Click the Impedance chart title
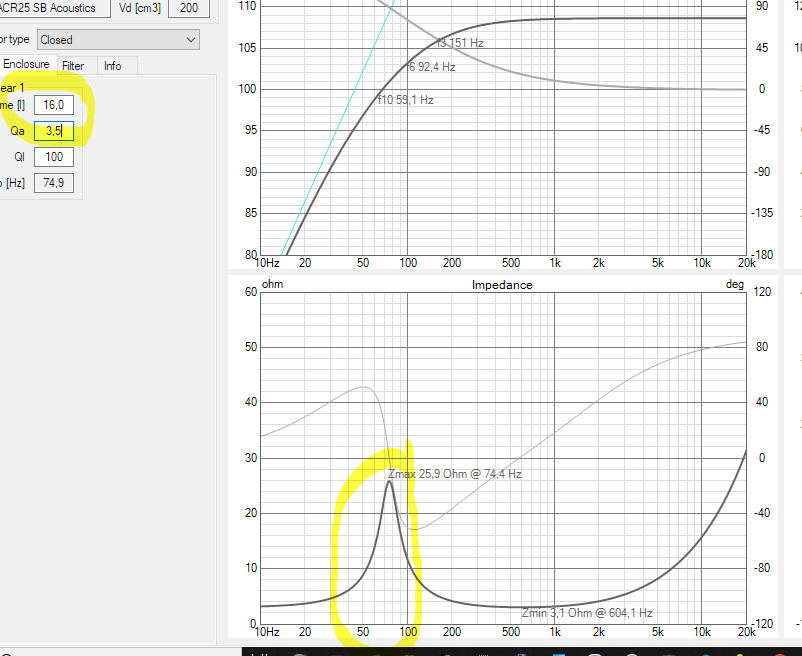802x656 pixels. tap(502, 285)
